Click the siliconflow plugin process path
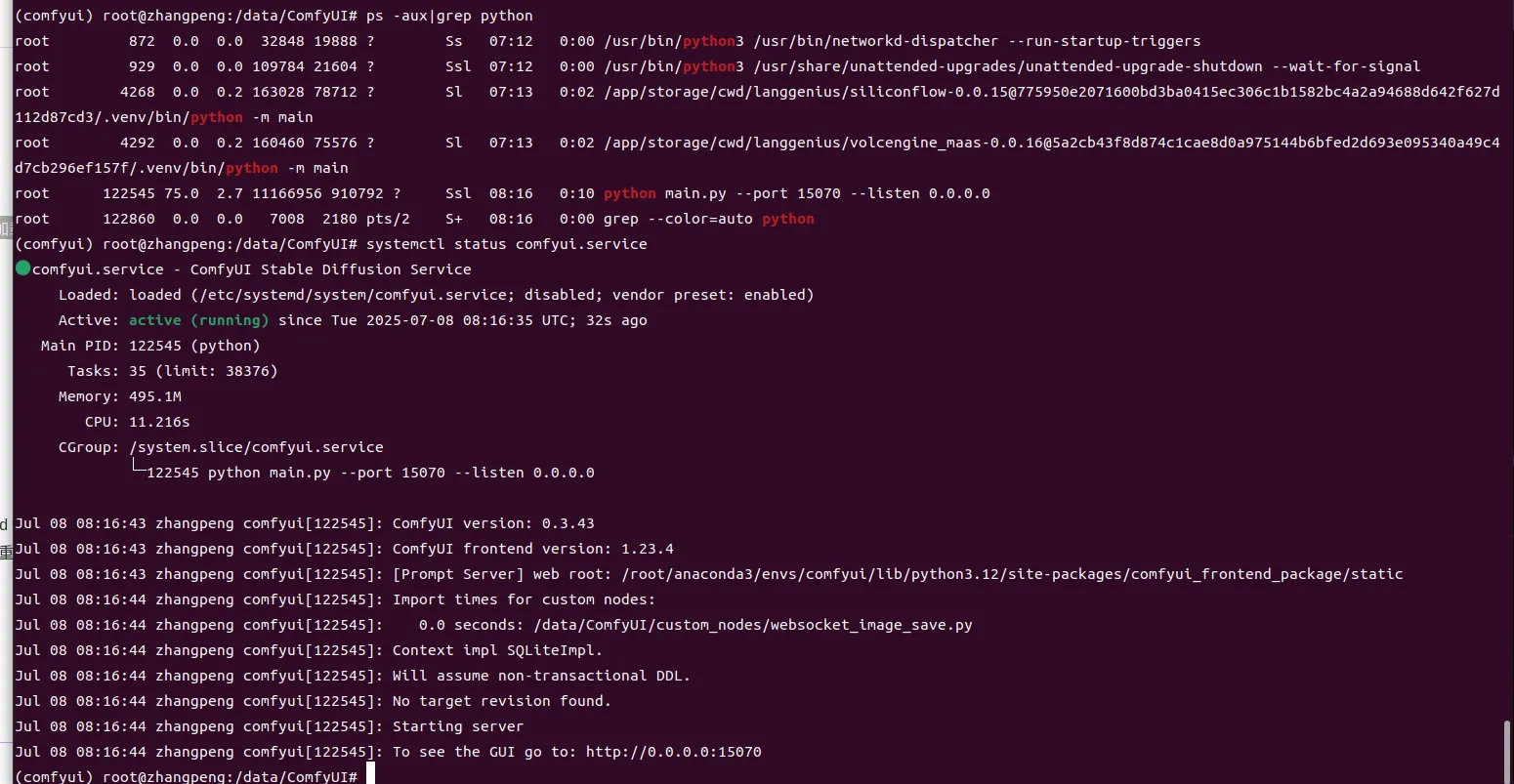Image resolution: width=1514 pixels, height=784 pixels. [757, 104]
